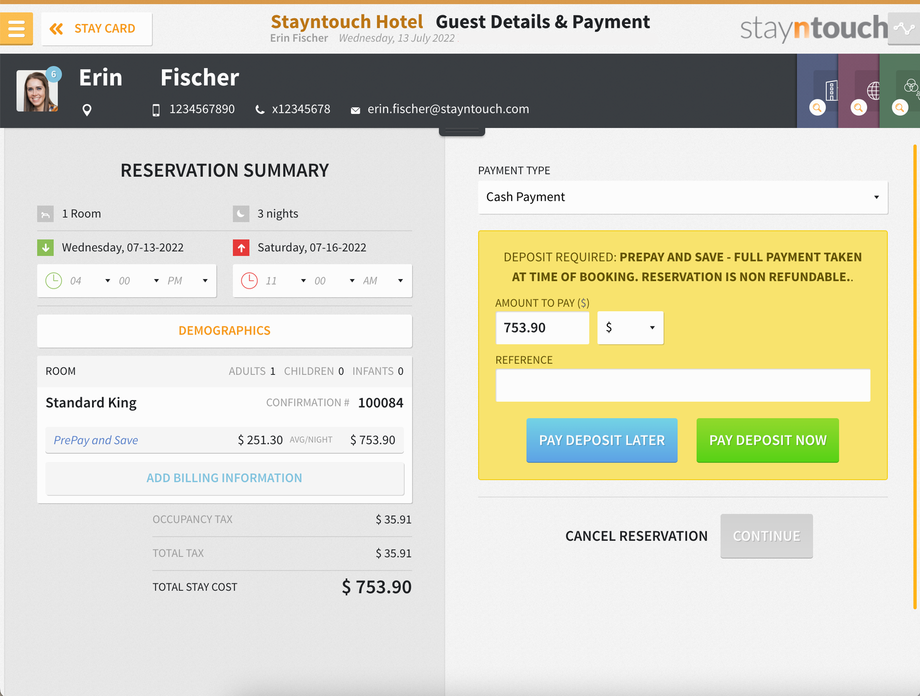Click confirmation number 100084
The height and width of the screenshot is (696, 920).
pos(381,403)
